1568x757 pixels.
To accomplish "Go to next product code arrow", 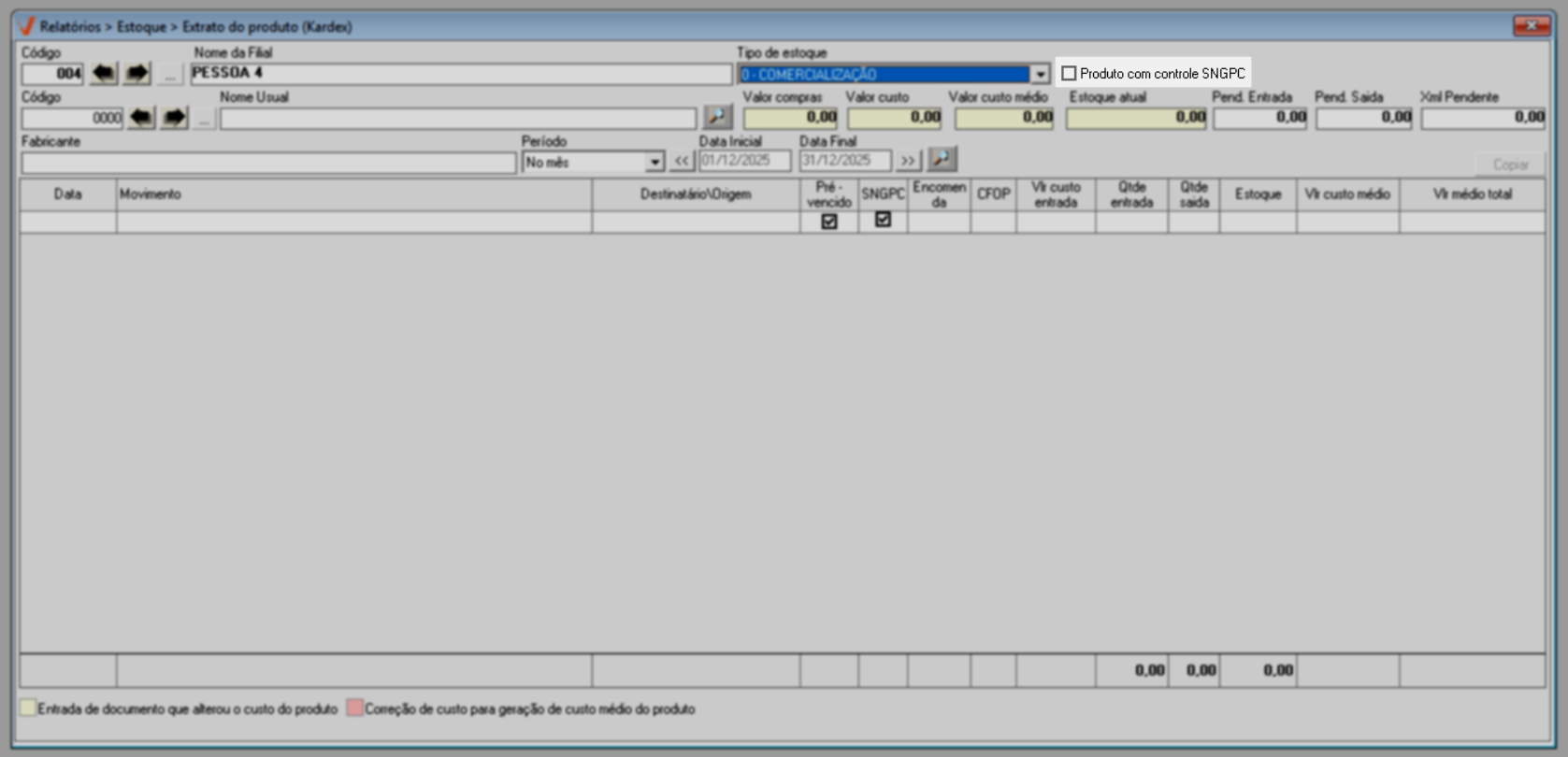I will click(175, 118).
